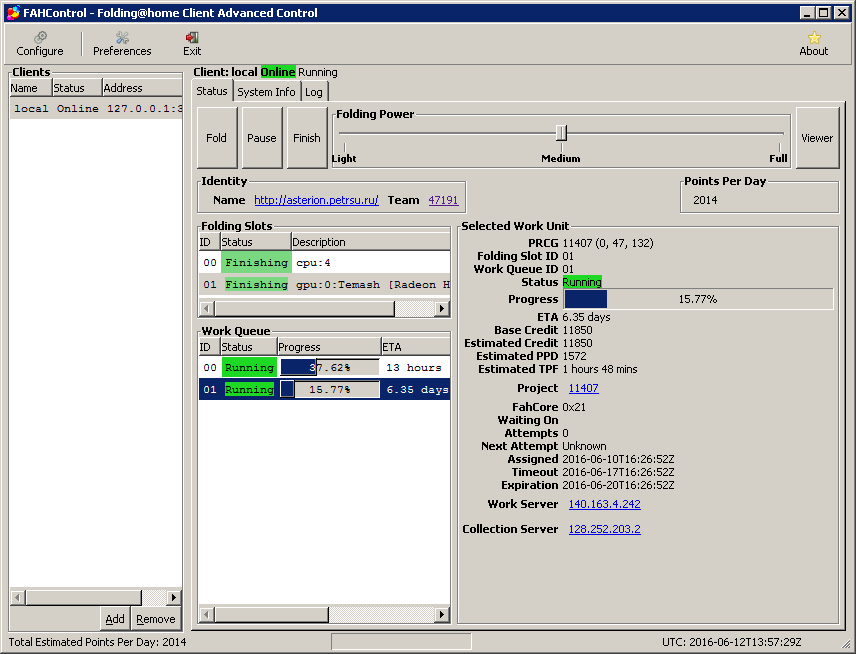Click Work Queue Progress column header

329,347
